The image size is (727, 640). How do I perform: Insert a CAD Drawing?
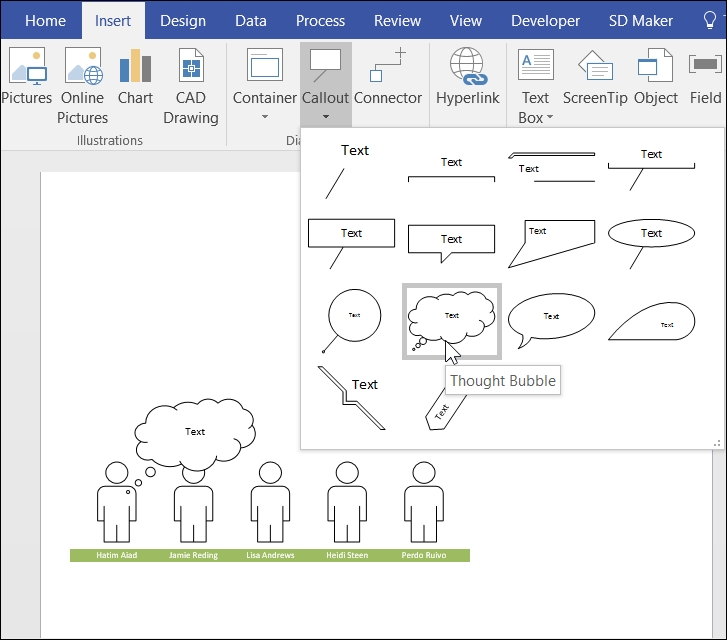pyautogui.click(x=191, y=86)
